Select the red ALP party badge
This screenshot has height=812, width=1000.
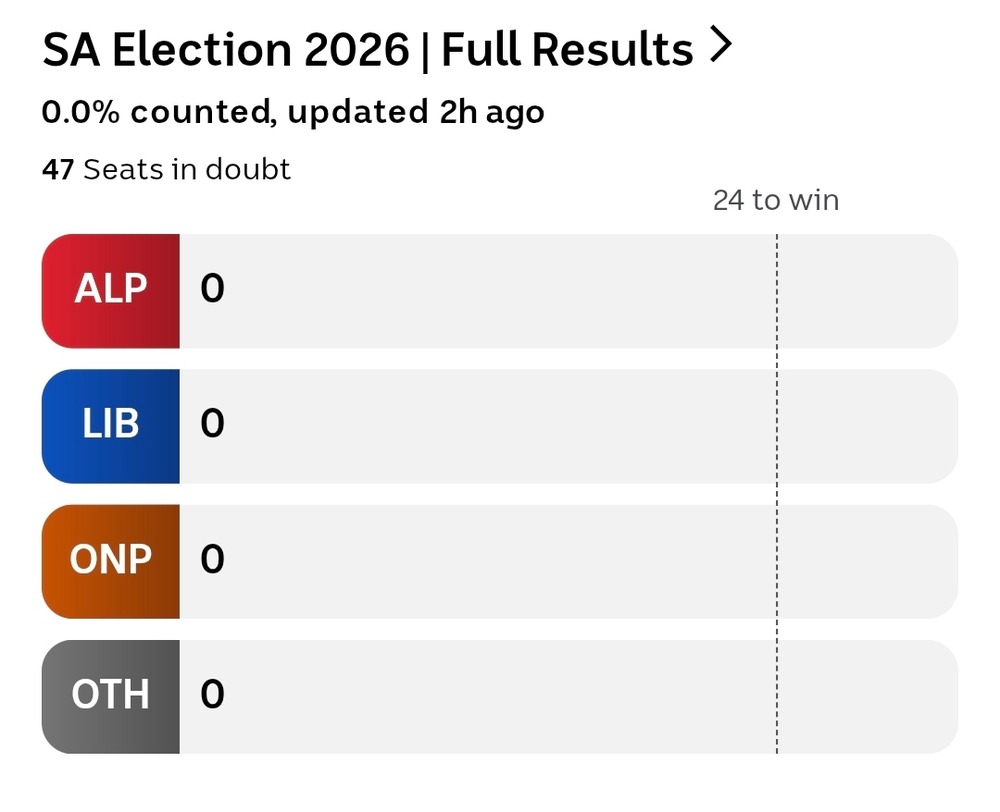click(x=111, y=290)
